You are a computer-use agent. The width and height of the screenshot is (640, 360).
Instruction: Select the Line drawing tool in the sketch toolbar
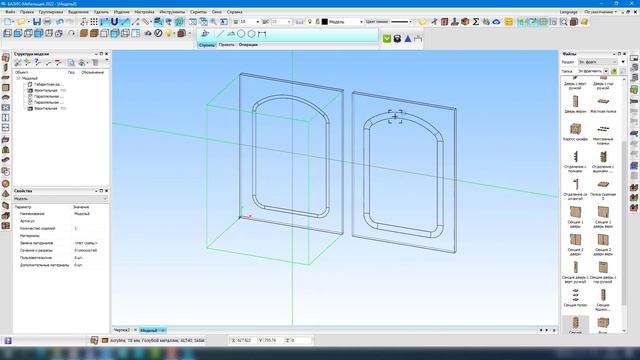(220, 34)
